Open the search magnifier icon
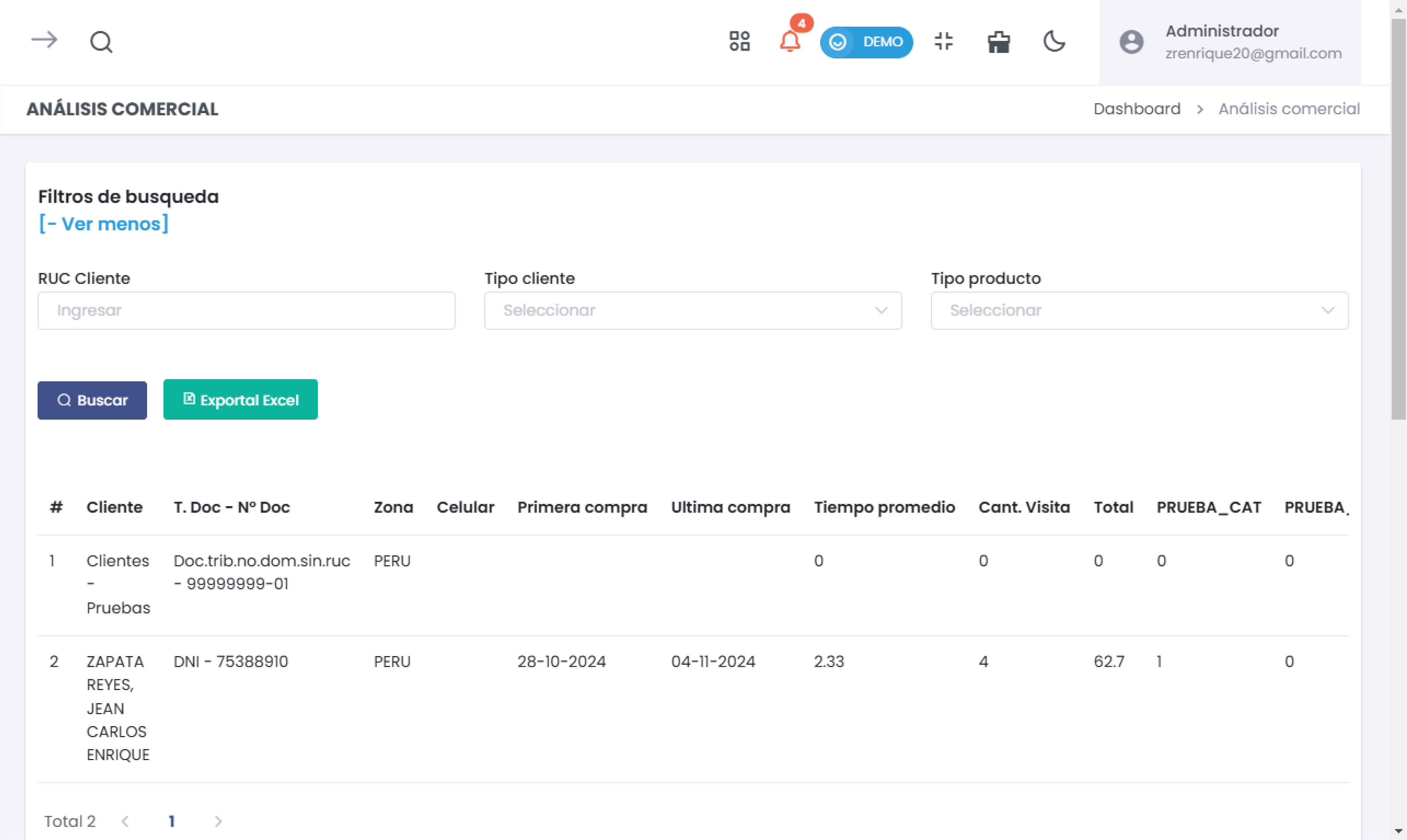 click(101, 42)
